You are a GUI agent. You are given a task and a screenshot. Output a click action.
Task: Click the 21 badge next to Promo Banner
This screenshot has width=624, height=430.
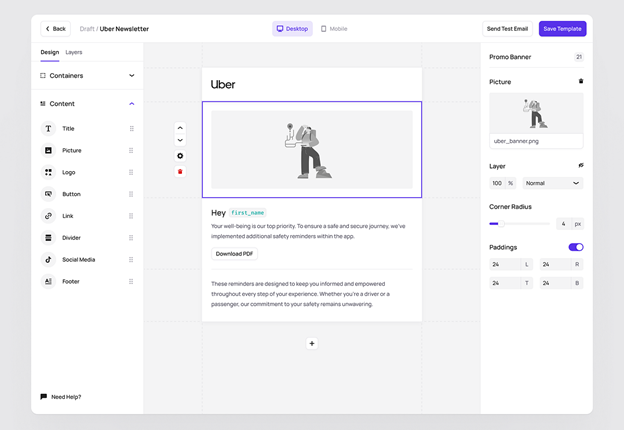point(579,57)
